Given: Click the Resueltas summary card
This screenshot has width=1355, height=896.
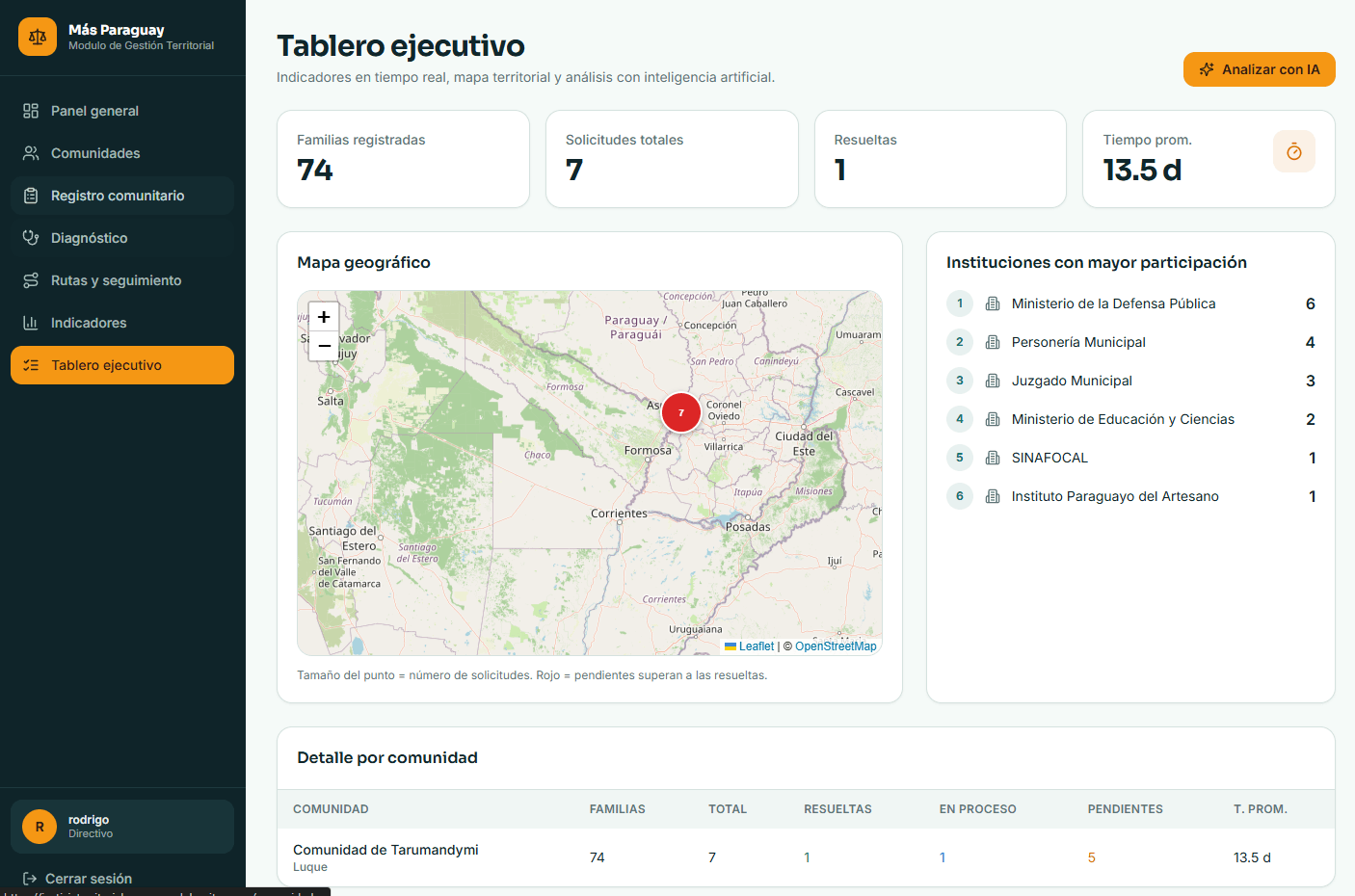Looking at the screenshot, I should click(941, 159).
